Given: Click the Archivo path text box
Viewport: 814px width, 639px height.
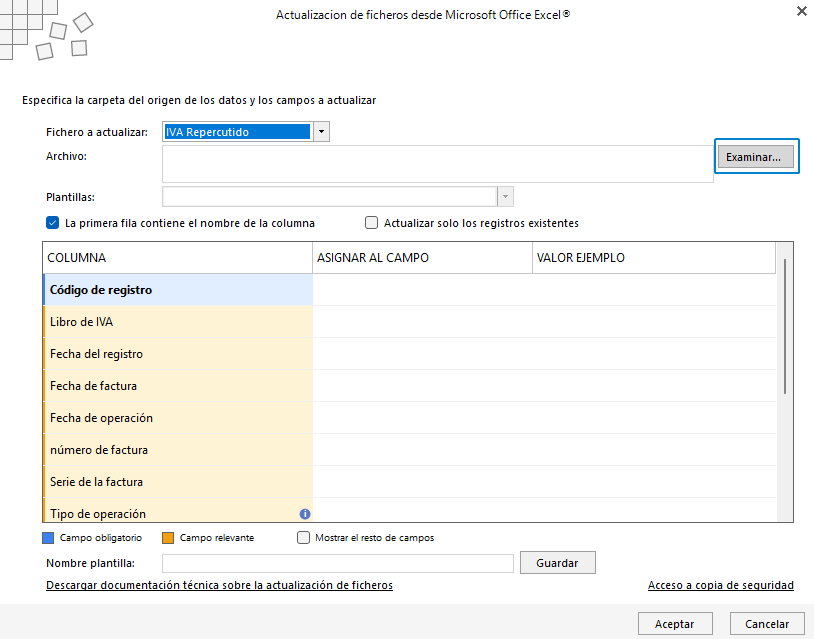Looking at the screenshot, I should coord(438,164).
